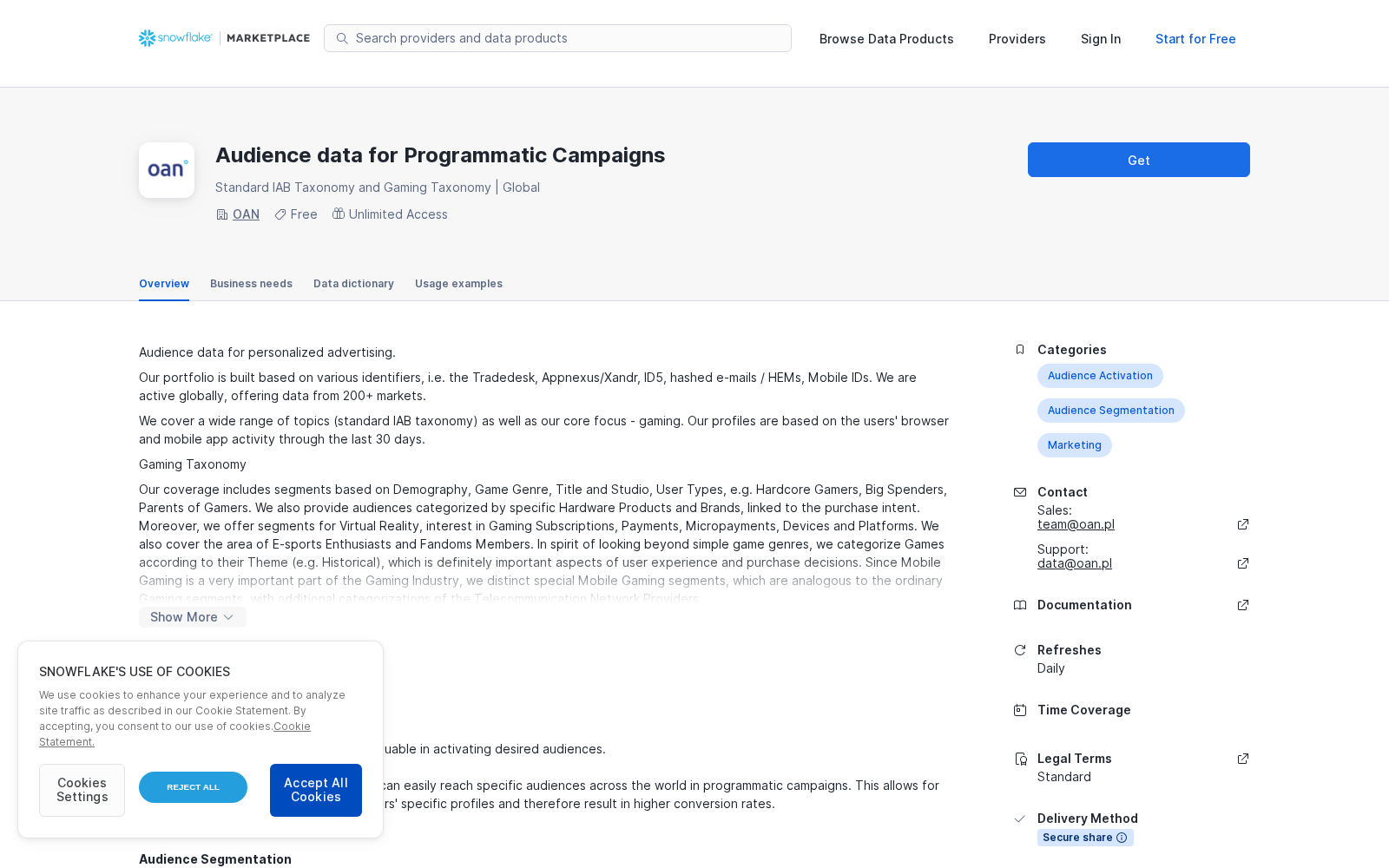Click the blue Get button
Screen dimensions: 1389x868
[x=1139, y=160]
